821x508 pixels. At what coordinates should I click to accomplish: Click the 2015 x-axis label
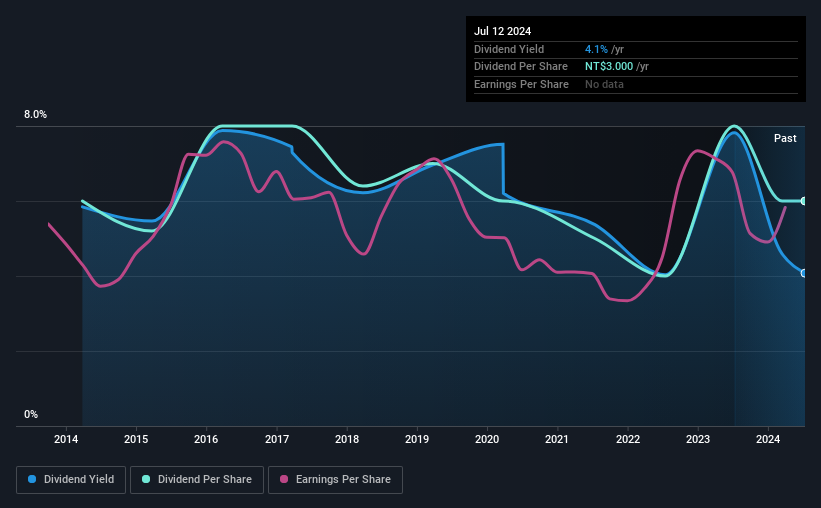click(x=136, y=439)
